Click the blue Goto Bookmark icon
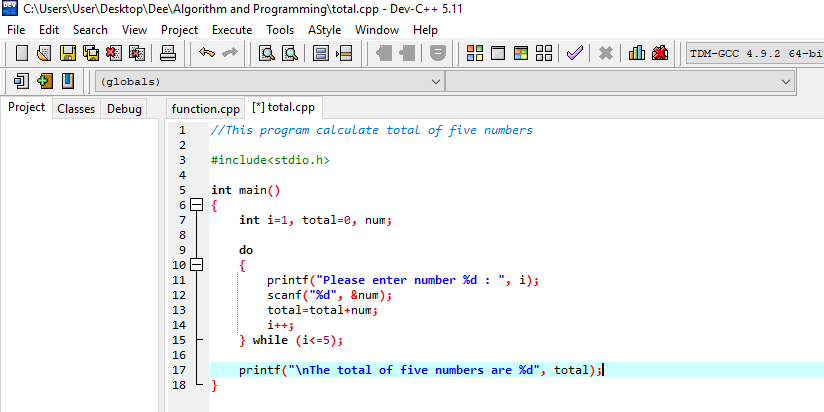The image size is (824, 412). (68, 81)
